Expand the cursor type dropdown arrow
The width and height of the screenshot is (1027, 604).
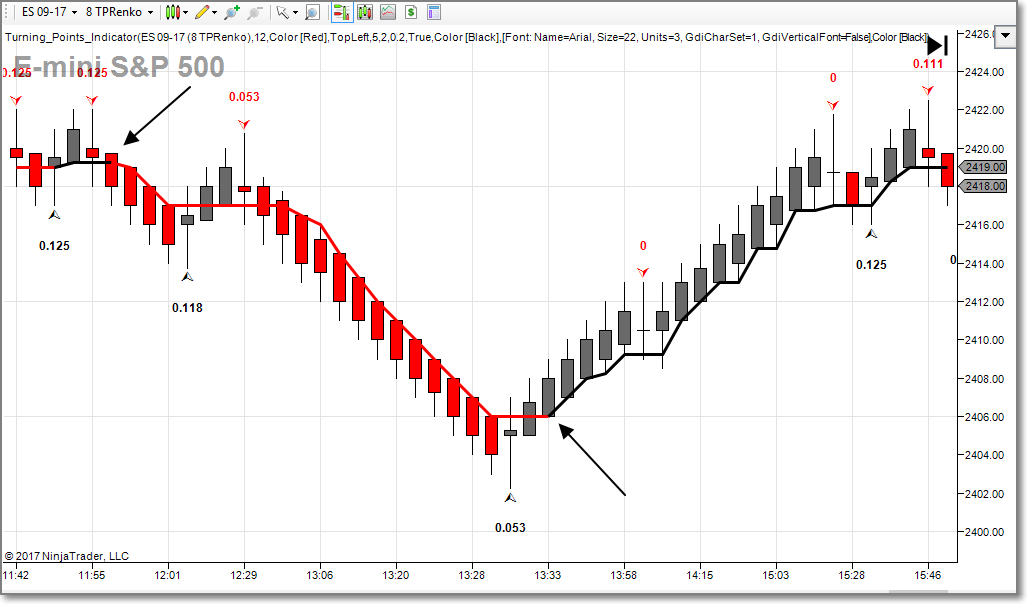(295, 12)
